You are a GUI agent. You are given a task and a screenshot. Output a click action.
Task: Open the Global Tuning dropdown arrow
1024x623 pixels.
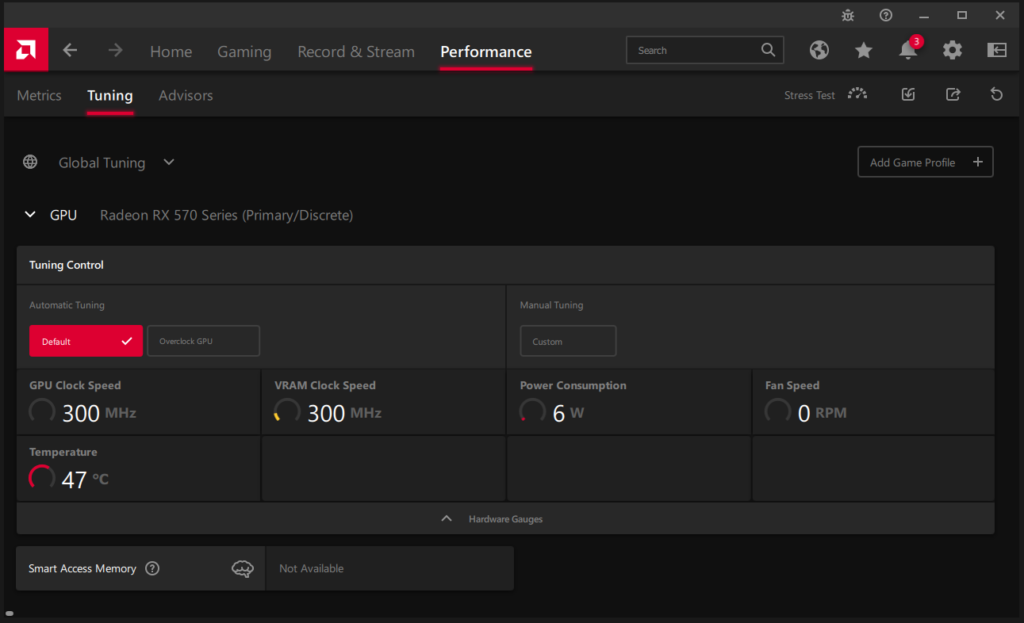[x=169, y=162]
